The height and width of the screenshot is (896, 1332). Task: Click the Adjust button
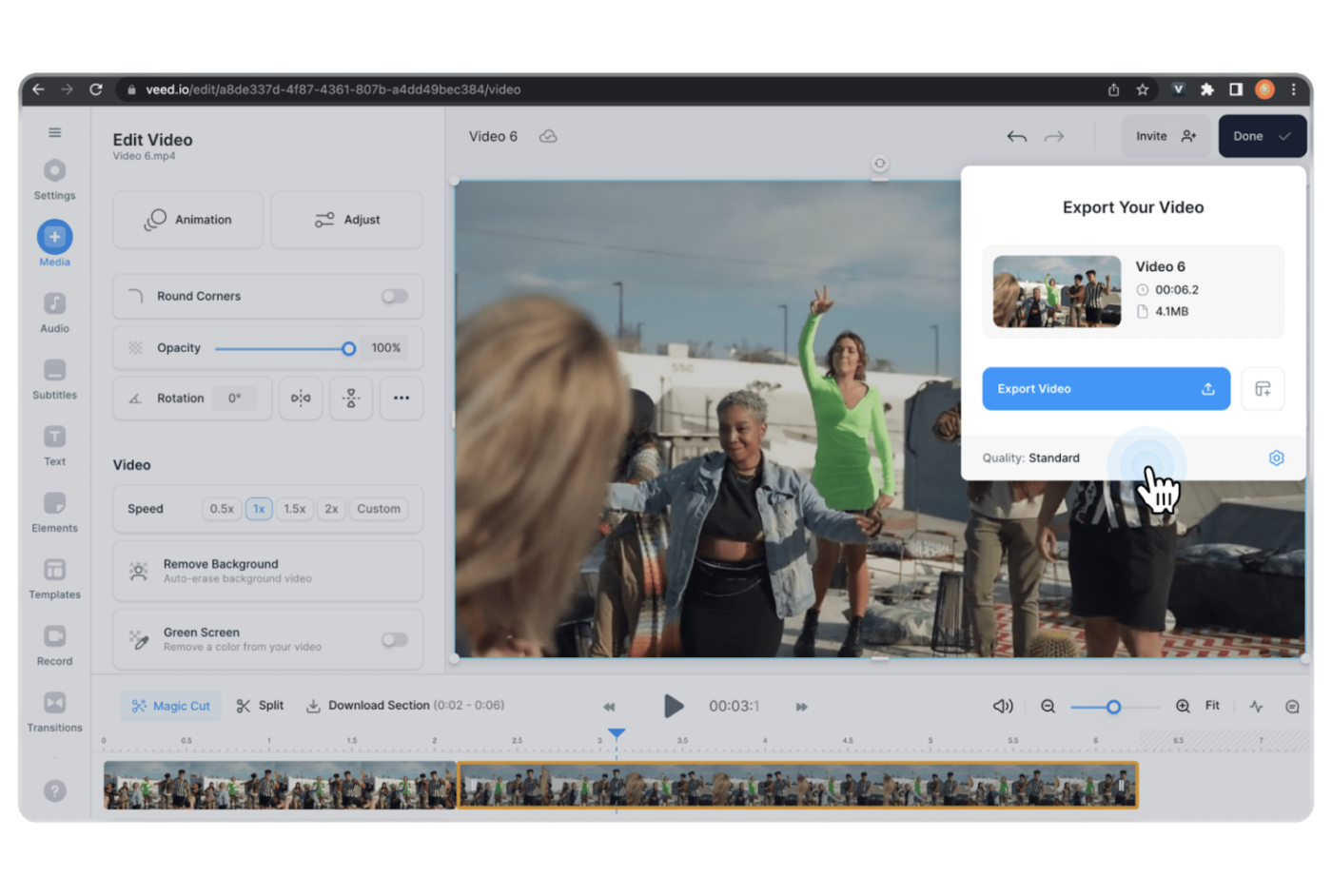coord(347,220)
